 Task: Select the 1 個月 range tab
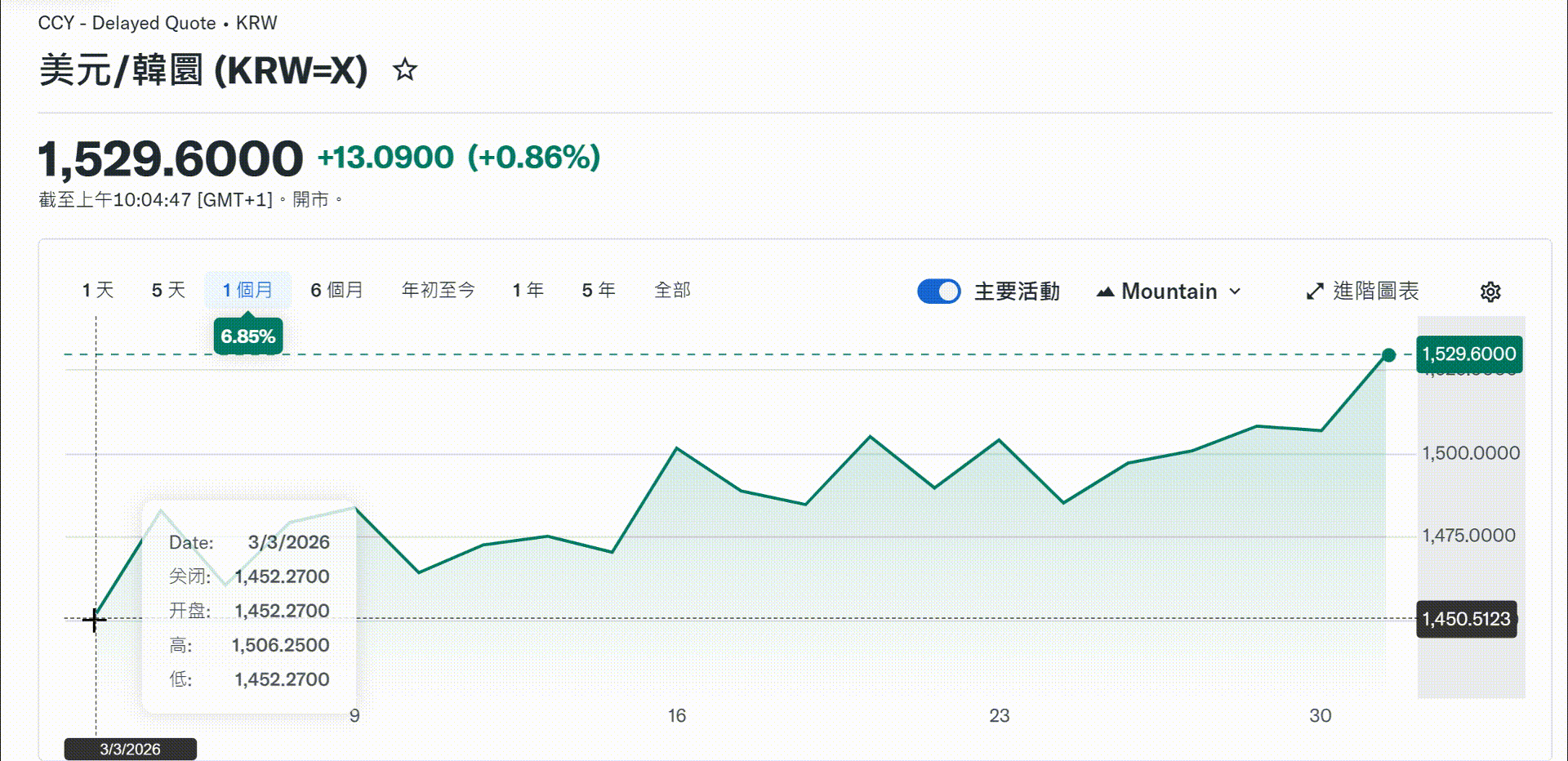click(x=247, y=290)
